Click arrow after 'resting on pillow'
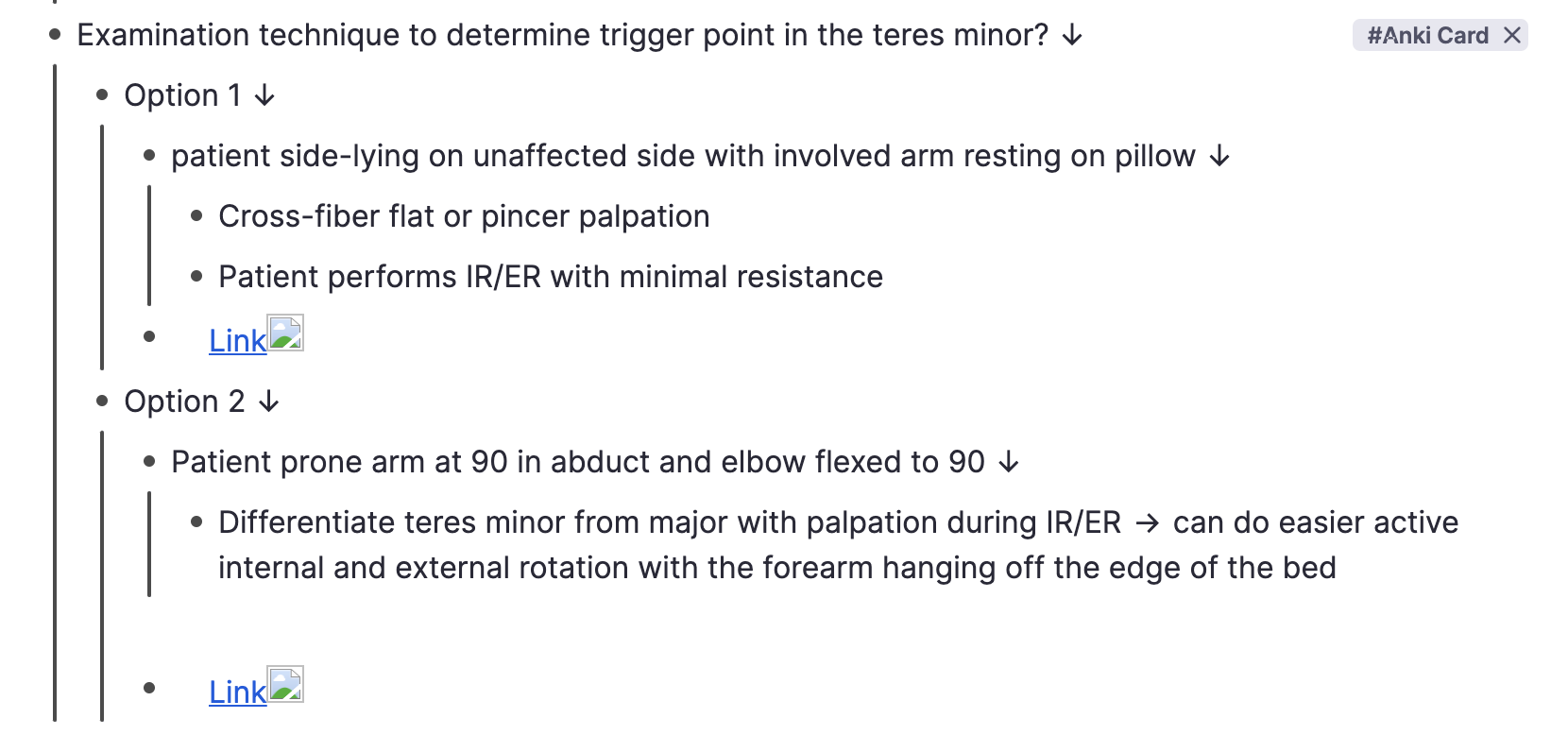Screen dimensions: 1568x735 tap(1219, 156)
